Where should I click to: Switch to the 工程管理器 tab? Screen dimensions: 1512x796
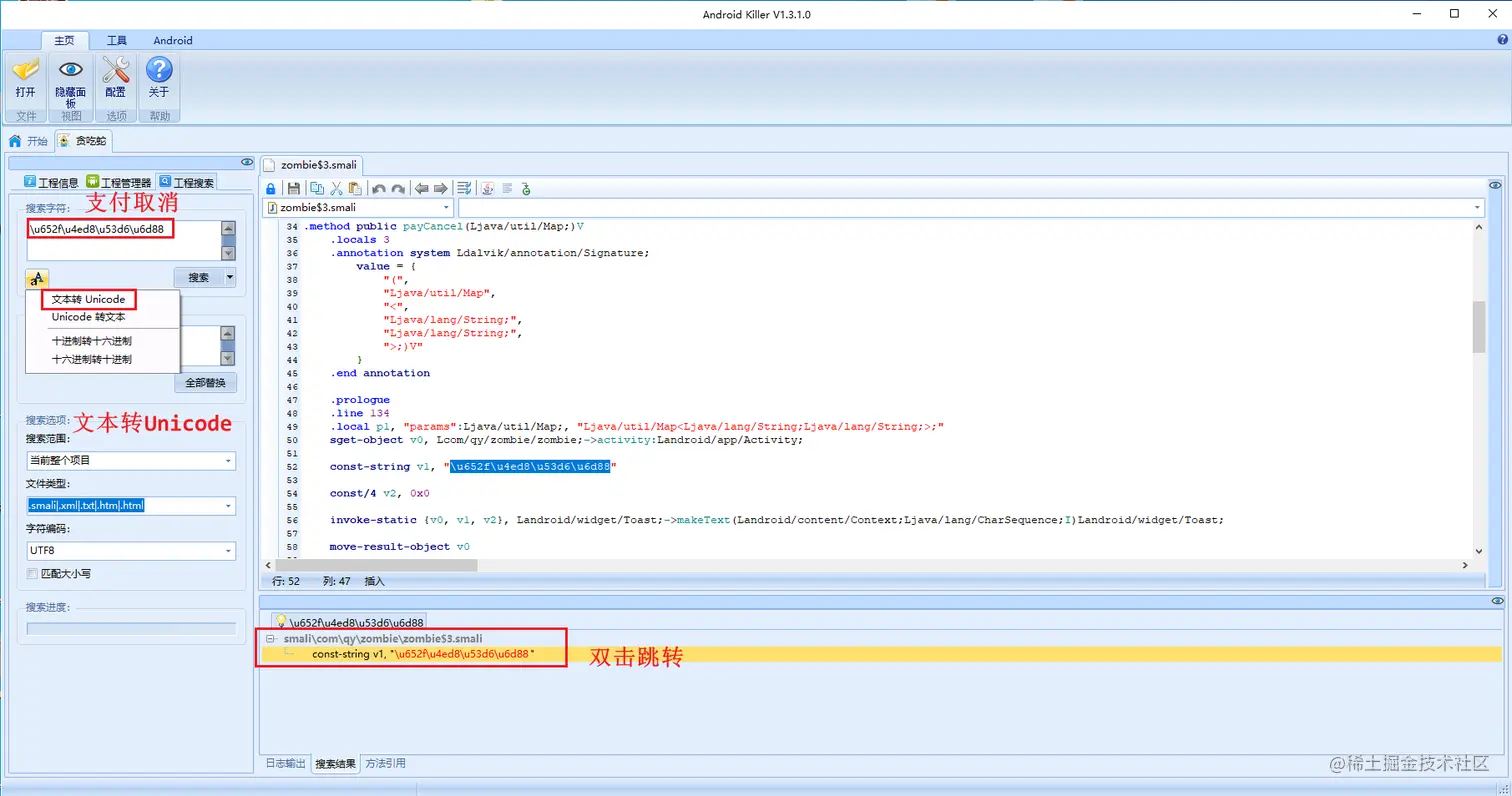tap(119, 183)
